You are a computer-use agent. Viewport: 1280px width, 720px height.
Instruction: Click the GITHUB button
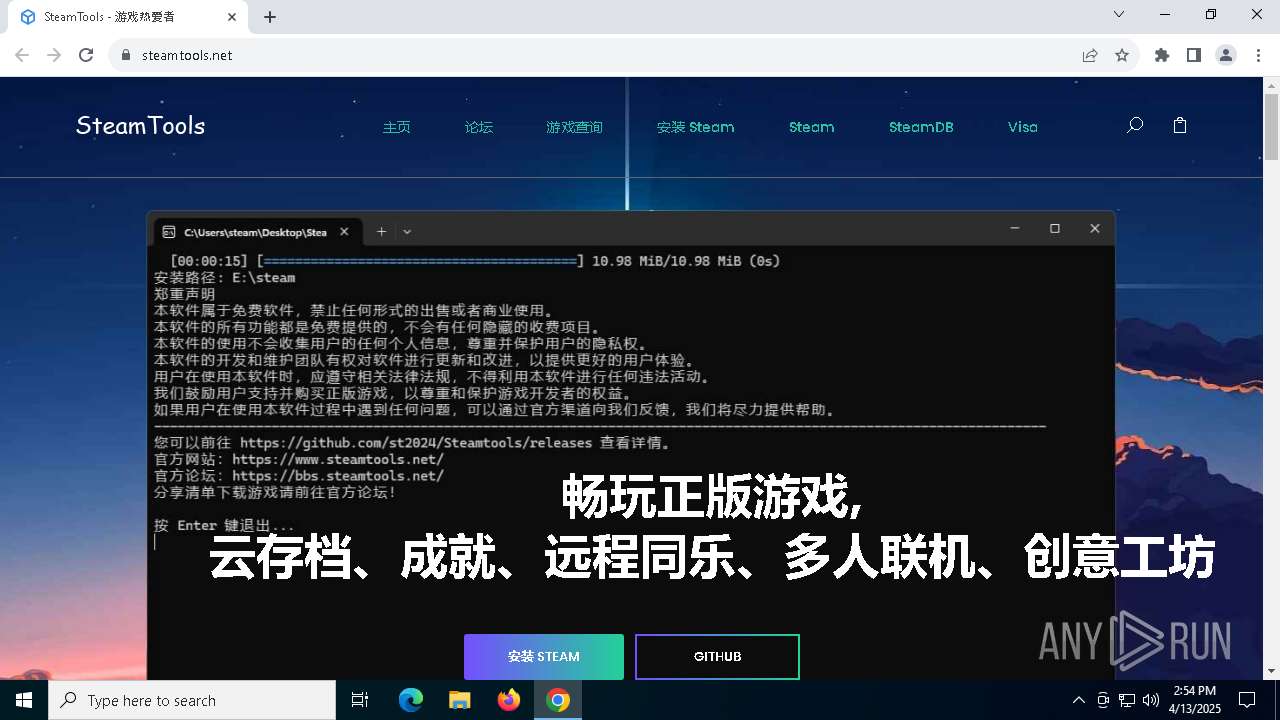tap(717, 657)
